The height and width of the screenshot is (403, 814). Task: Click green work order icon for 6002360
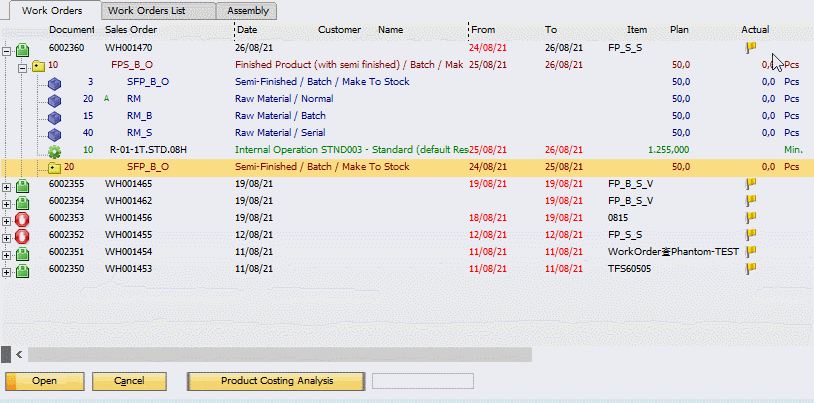point(24,48)
